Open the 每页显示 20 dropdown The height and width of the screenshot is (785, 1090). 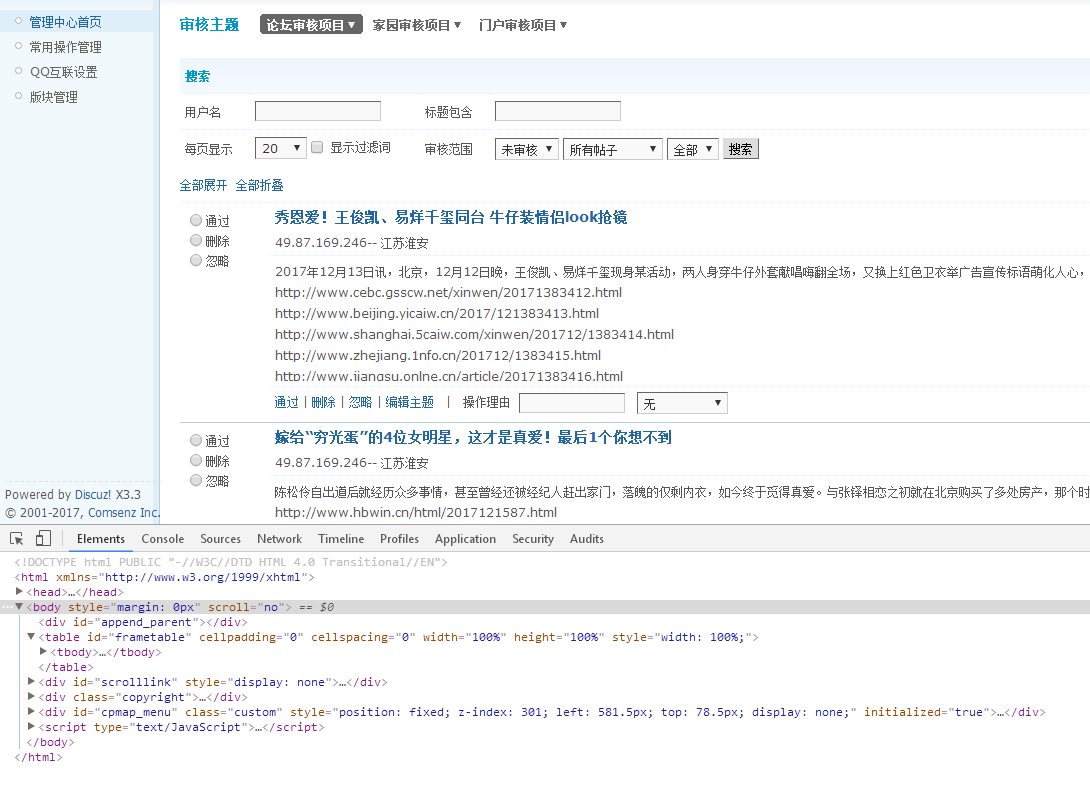tap(281, 148)
